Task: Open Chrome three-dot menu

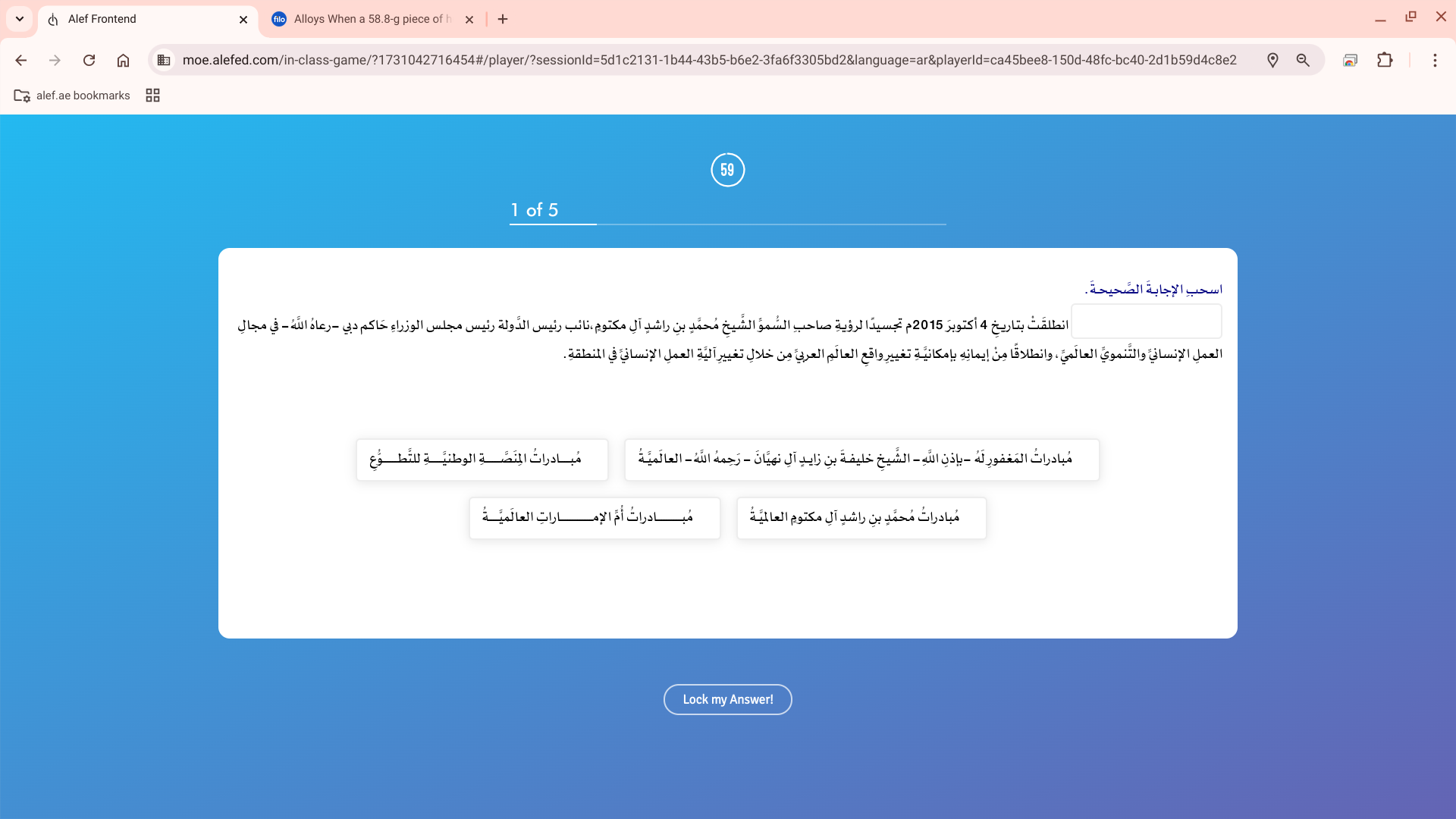Action: (1435, 61)
